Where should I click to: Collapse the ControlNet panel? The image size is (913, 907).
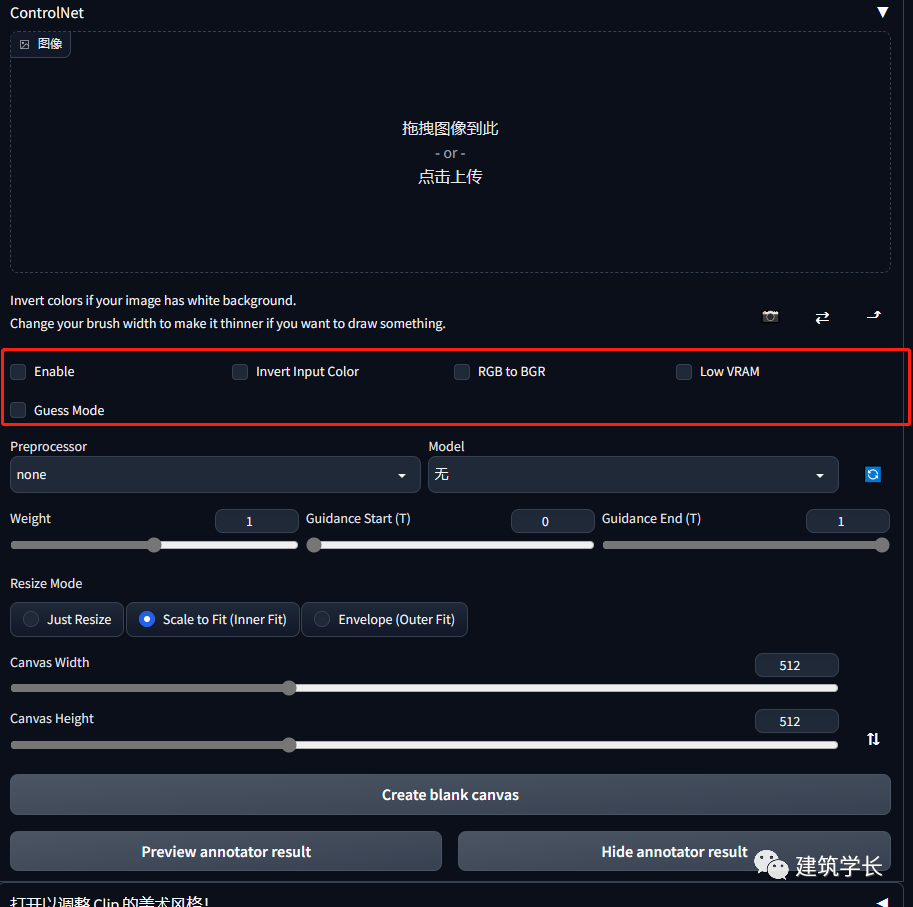[882, 12]
